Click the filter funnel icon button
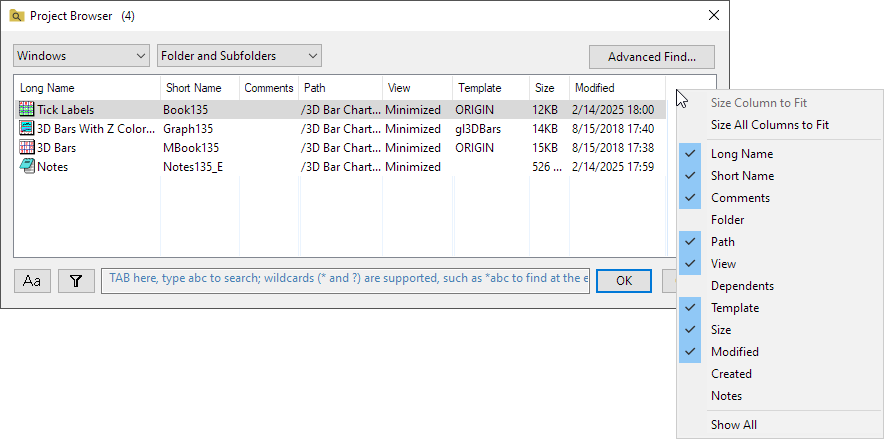The image size is (884, 439). point(75,281)
